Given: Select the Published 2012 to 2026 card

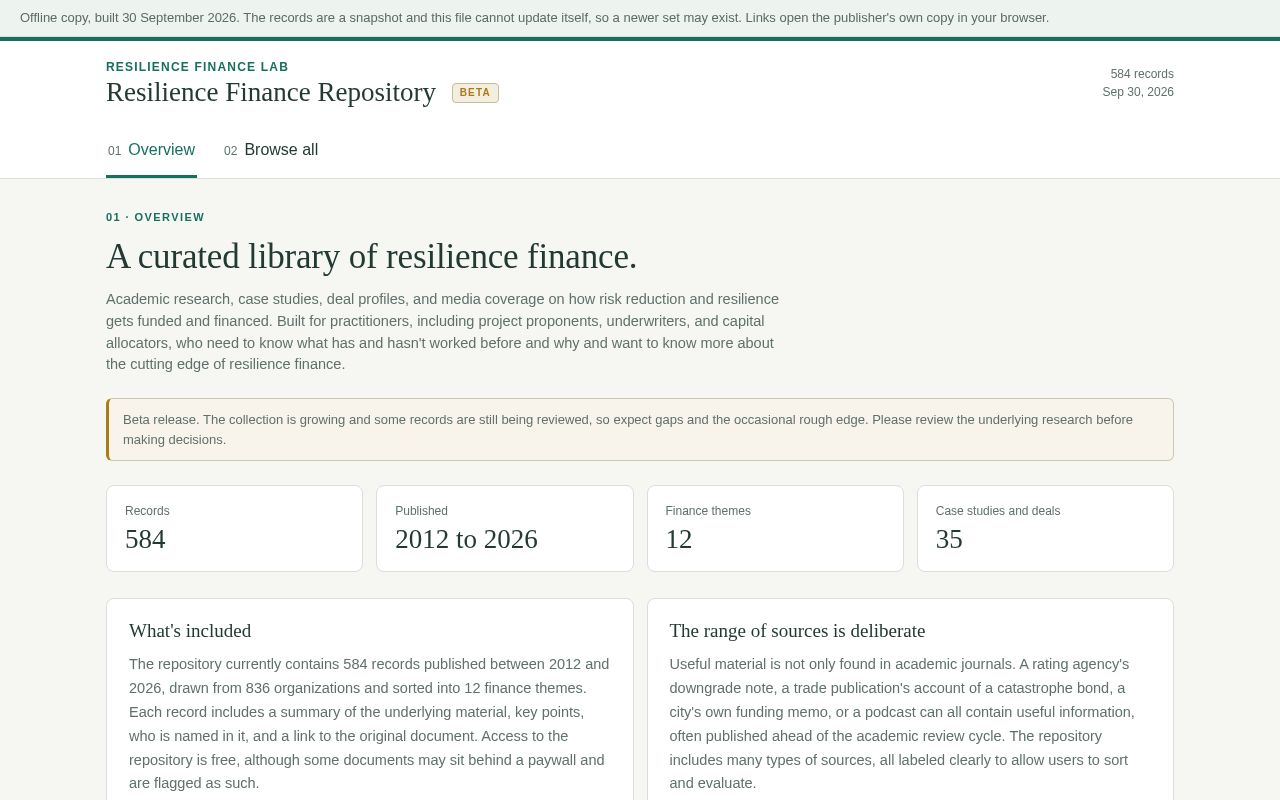Looking at the screenshot, I should (x=505, y=529).
